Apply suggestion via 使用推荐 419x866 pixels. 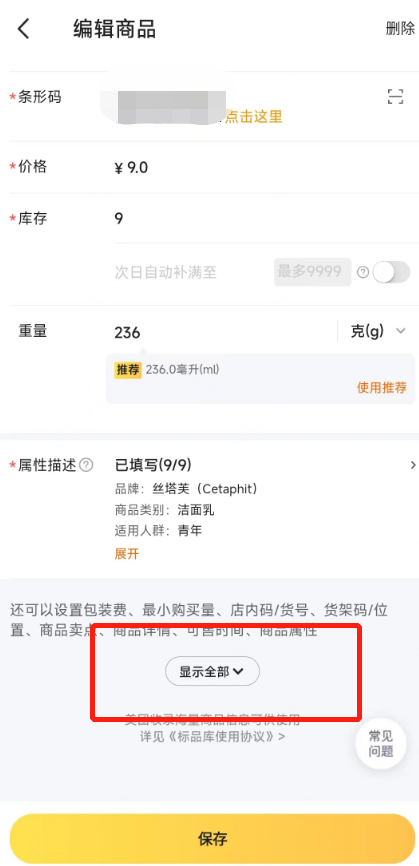382,388
